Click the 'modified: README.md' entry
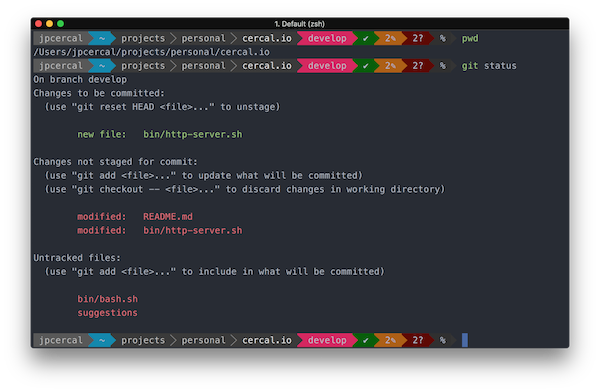Viewport: 600px width, 392px height. click(x=135, y=217)
